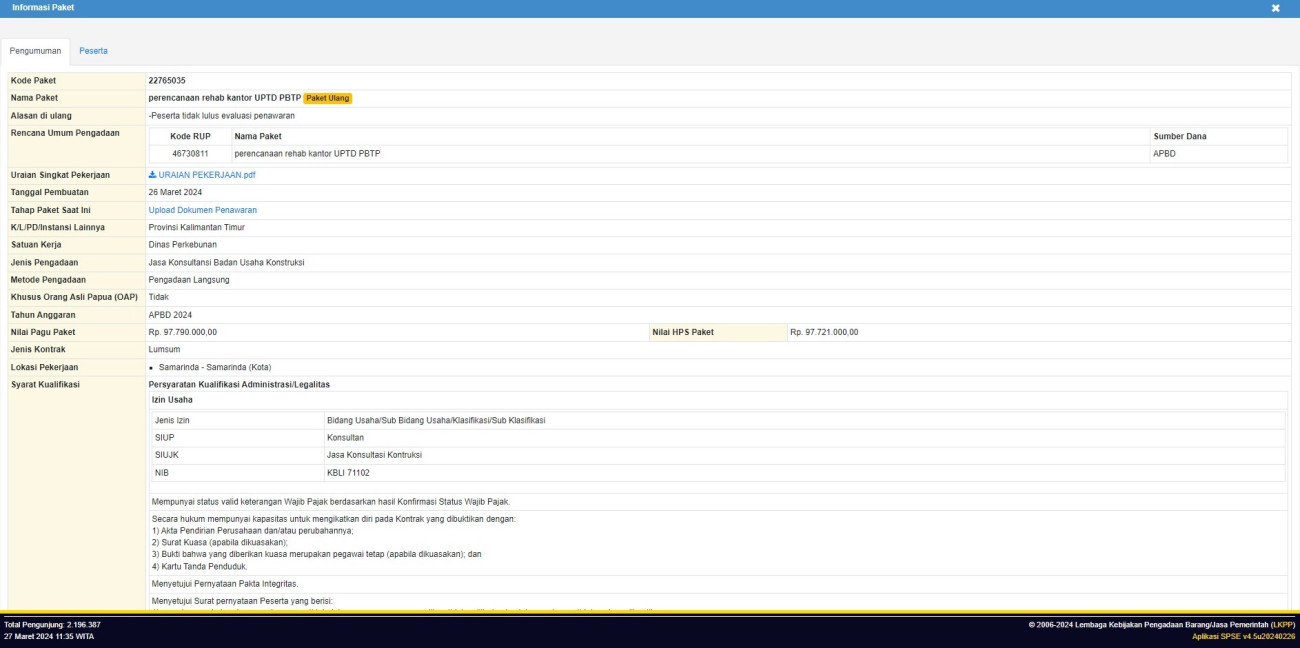This screenshot has width=1300, height=648.
Task: Open the URAIAN PEKERJAAN.pdf link
Action: [207, 175]
